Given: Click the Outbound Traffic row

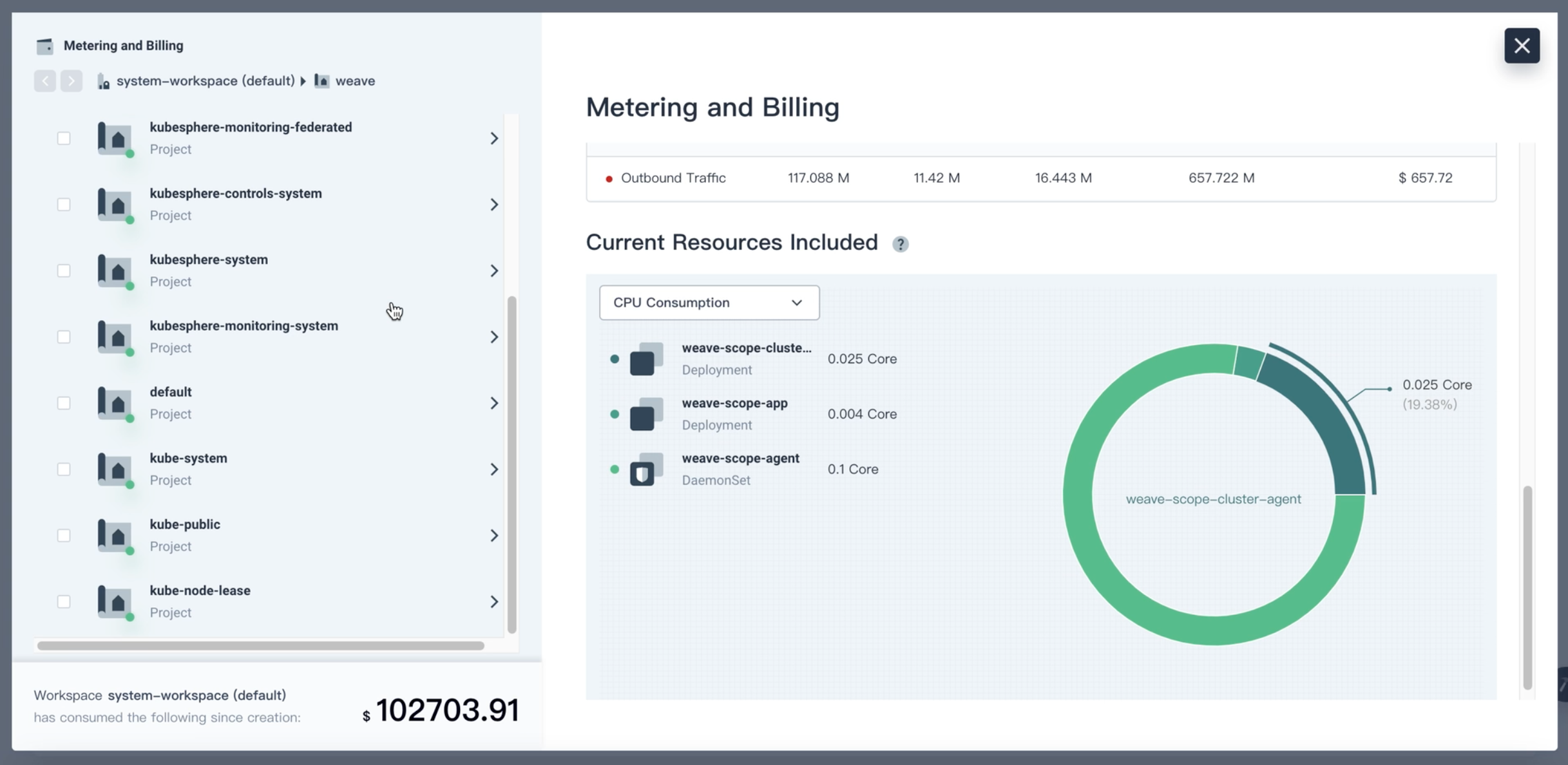Looking at the screenshot, I should [673, 178].
